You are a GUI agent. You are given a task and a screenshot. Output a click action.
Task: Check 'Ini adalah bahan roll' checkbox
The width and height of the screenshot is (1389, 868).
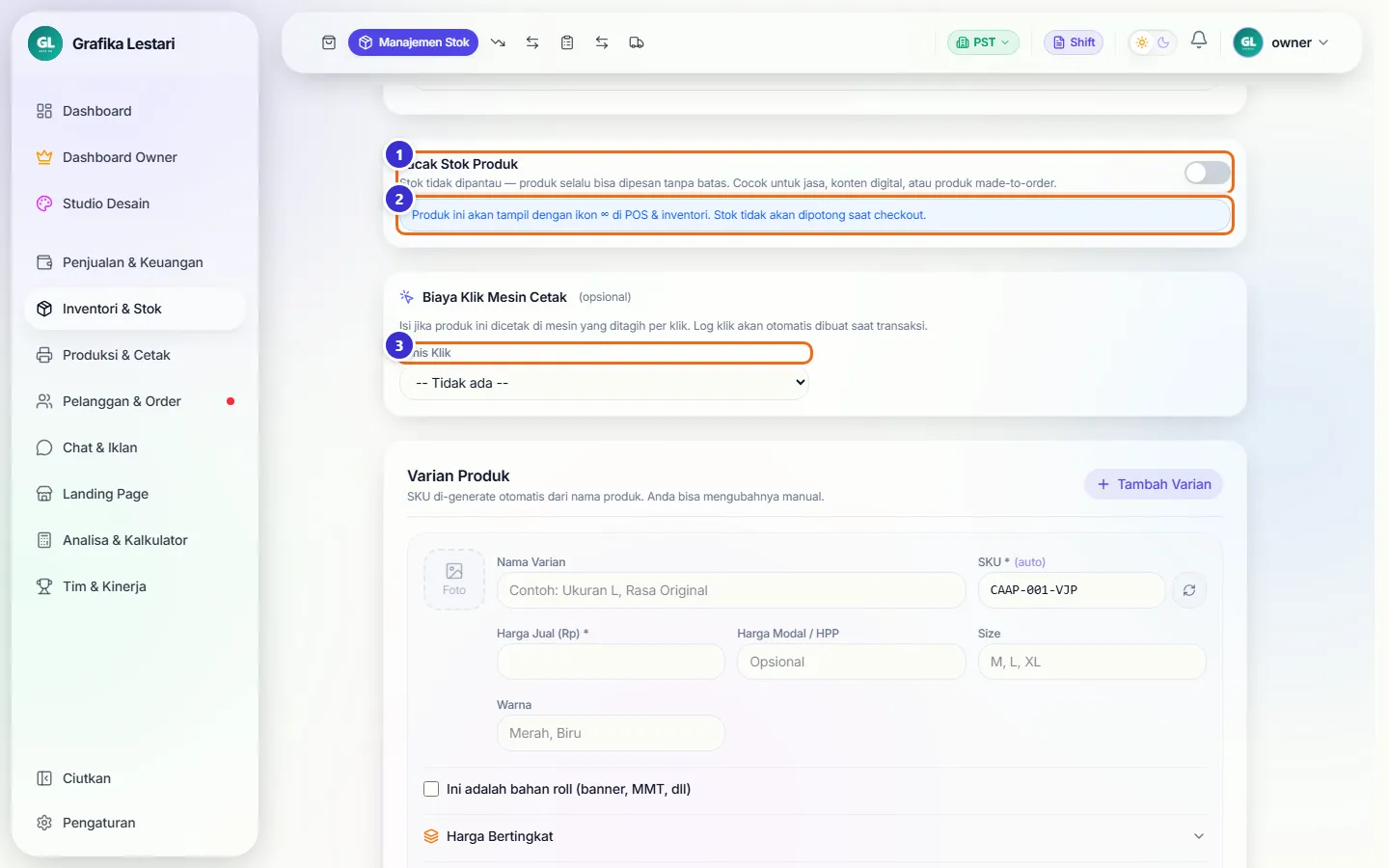[431, 789]
